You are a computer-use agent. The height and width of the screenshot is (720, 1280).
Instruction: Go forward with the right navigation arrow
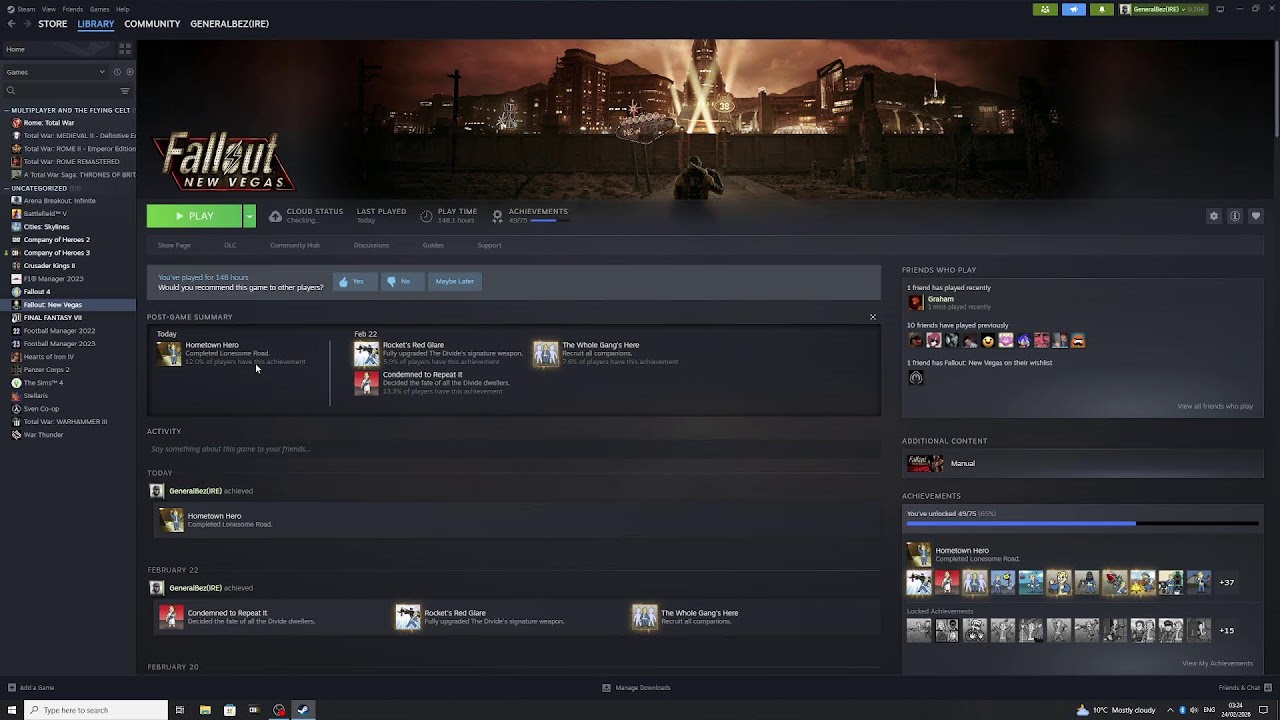[x=27, y=24]
